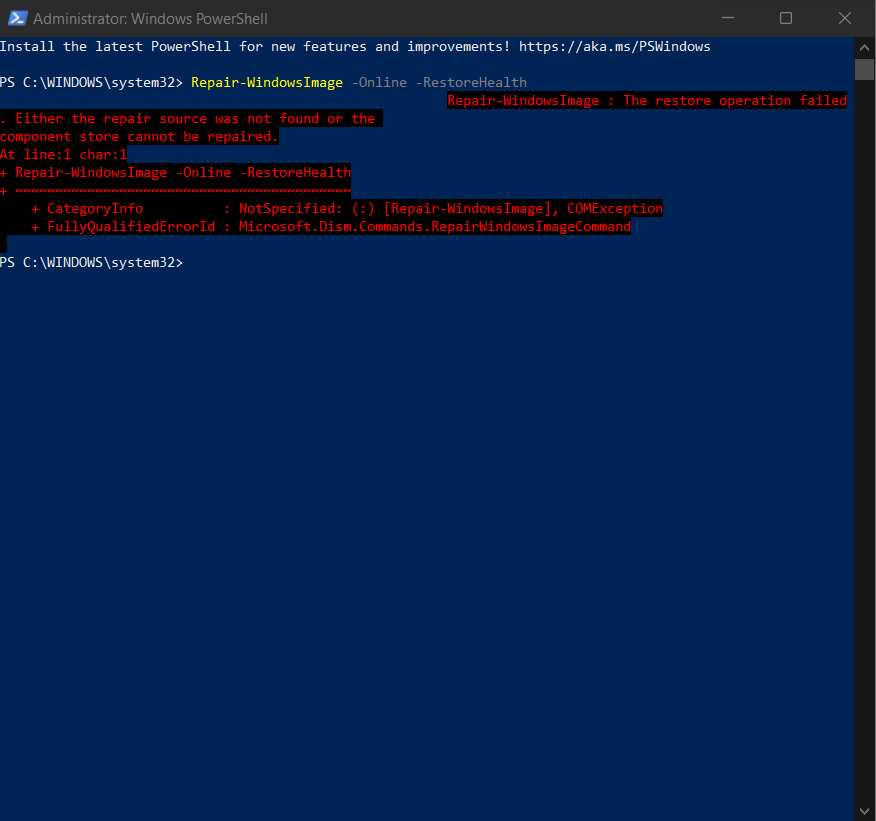Close the Administrator PowerShell window
The width and height of the screenshot is (876, 821).
coord(845,18)
